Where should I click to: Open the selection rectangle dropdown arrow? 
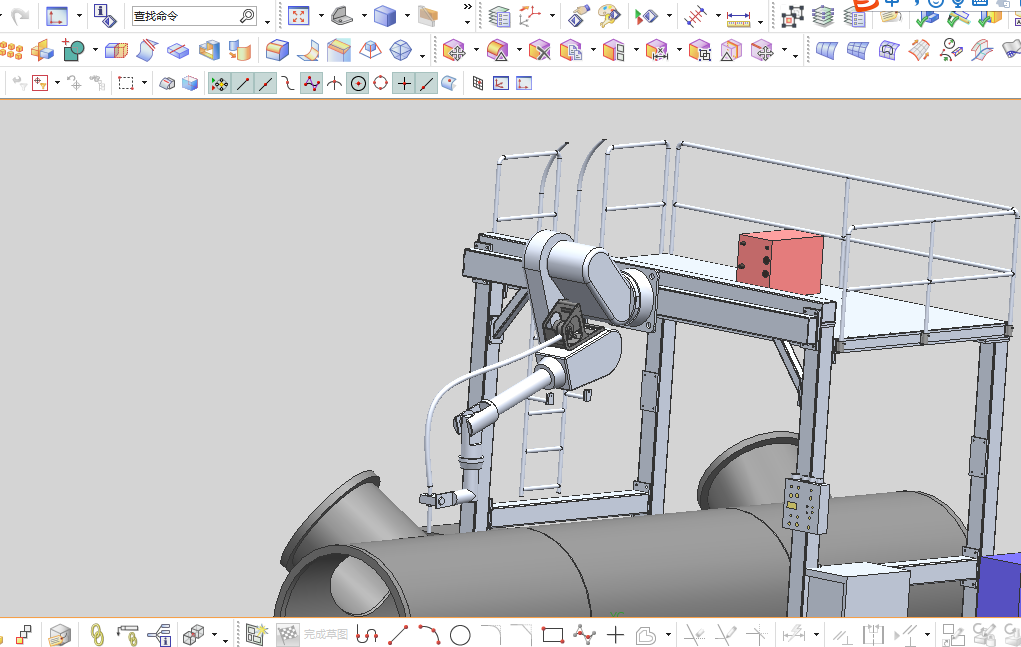point(145,83)
